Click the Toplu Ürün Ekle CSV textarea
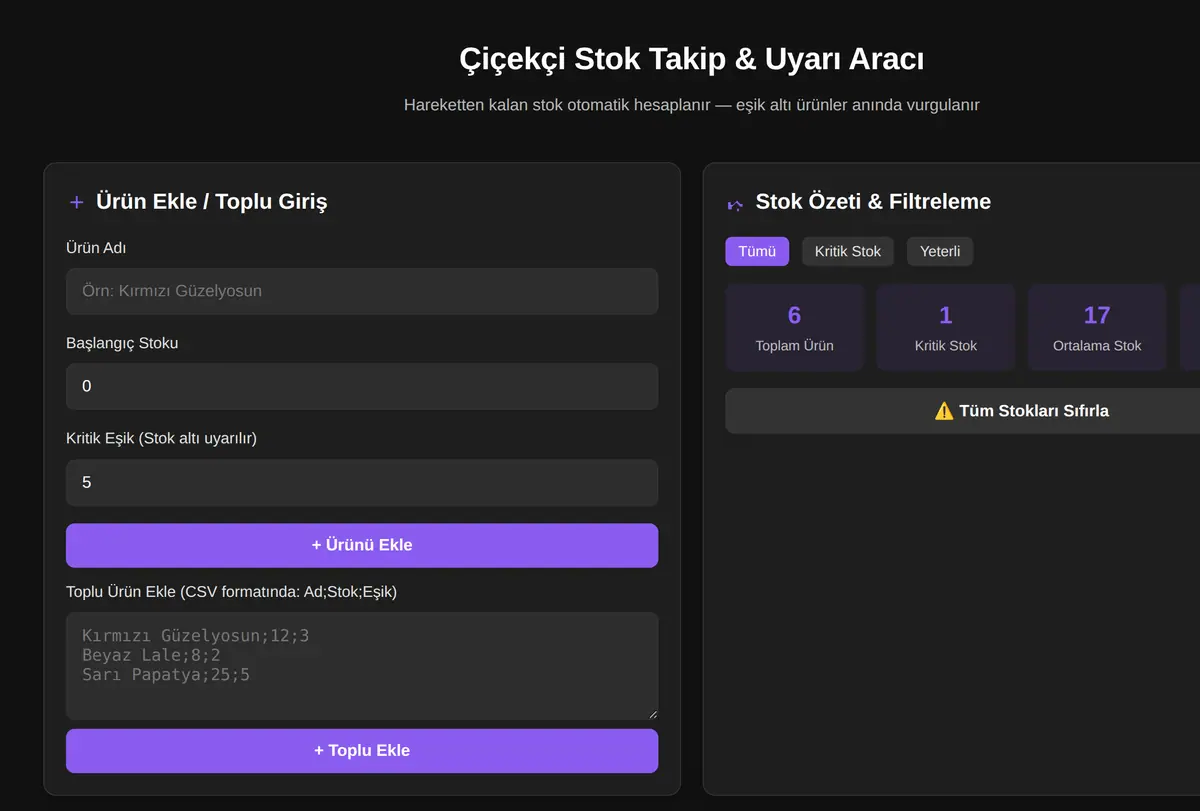Image resolution: width=1200 pixels, height=811 pixels. [362, 666]
